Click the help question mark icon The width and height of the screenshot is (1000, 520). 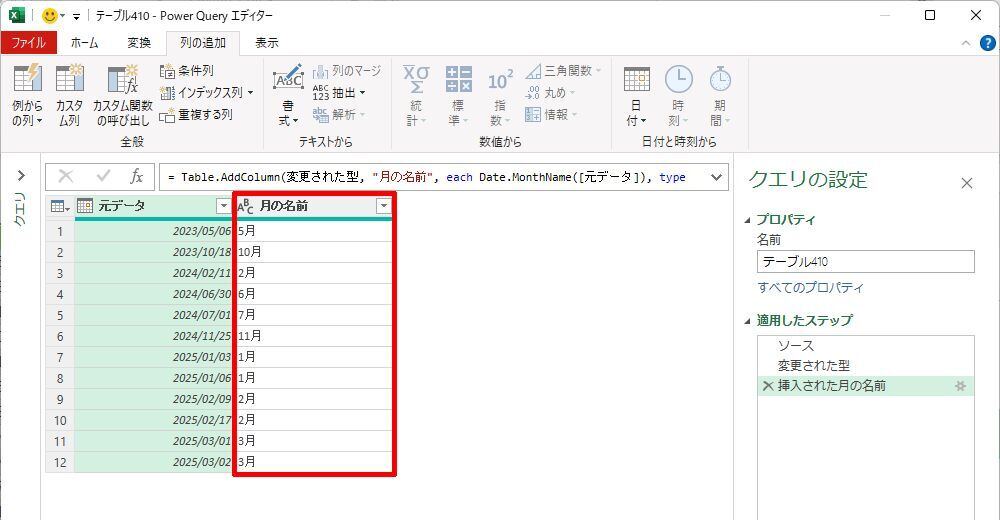click(x=987, y=43)
